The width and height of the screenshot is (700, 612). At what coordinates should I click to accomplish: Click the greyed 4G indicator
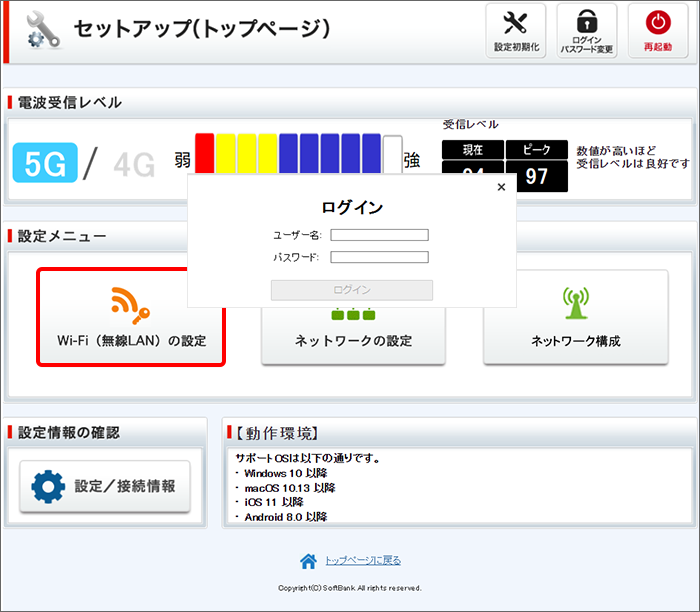click(x=134, y=165)
